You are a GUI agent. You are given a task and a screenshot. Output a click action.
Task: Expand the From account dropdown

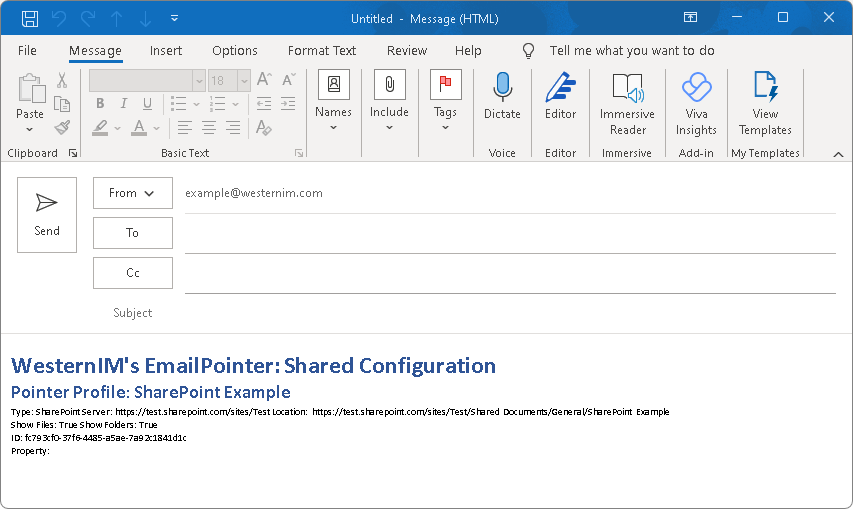pos(133,193)
